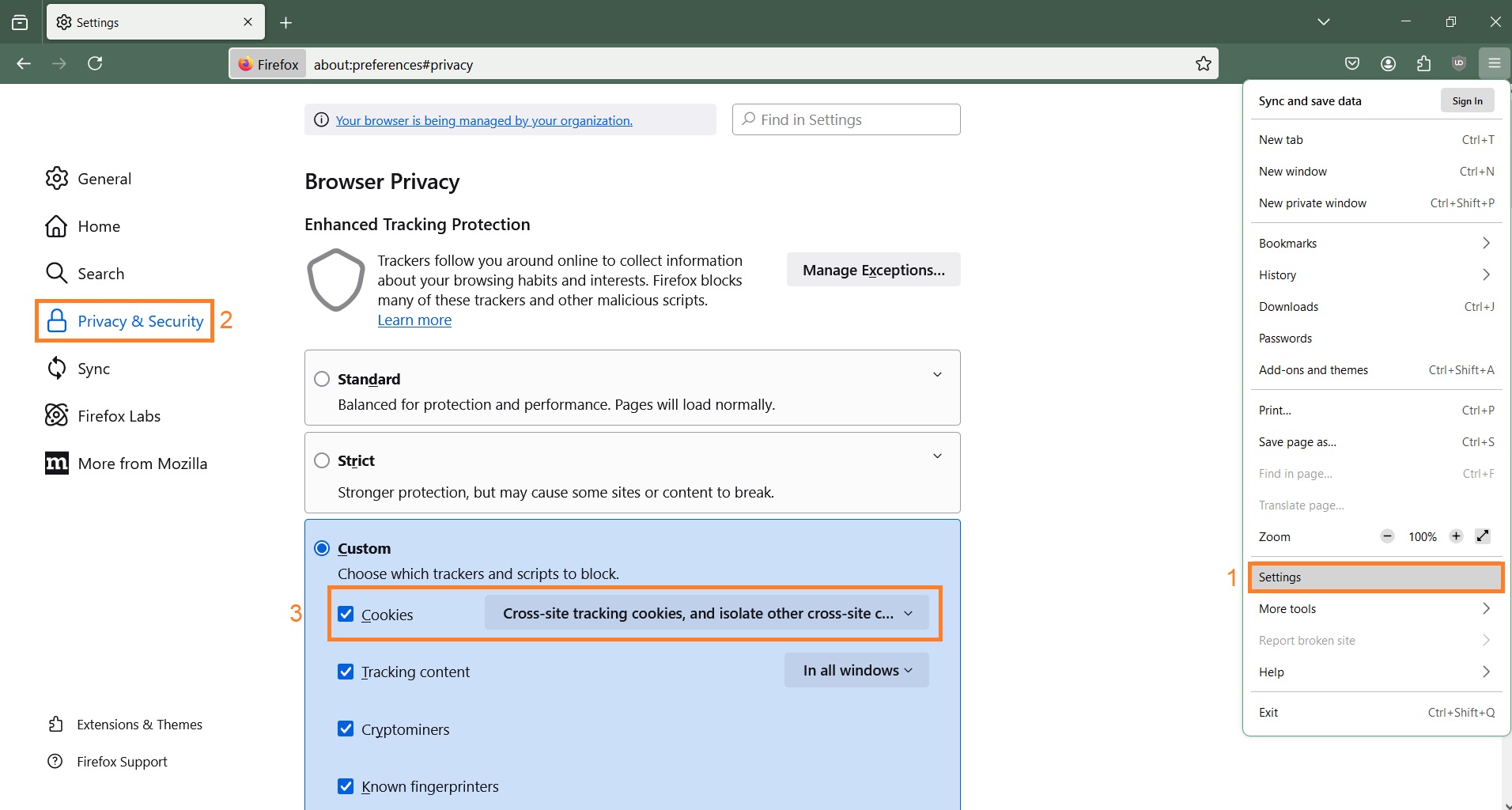This screenshot has width=1512, height=810.
Task: Open the Extensions puzzle piece icon
Action: (x=1424, y=63)
